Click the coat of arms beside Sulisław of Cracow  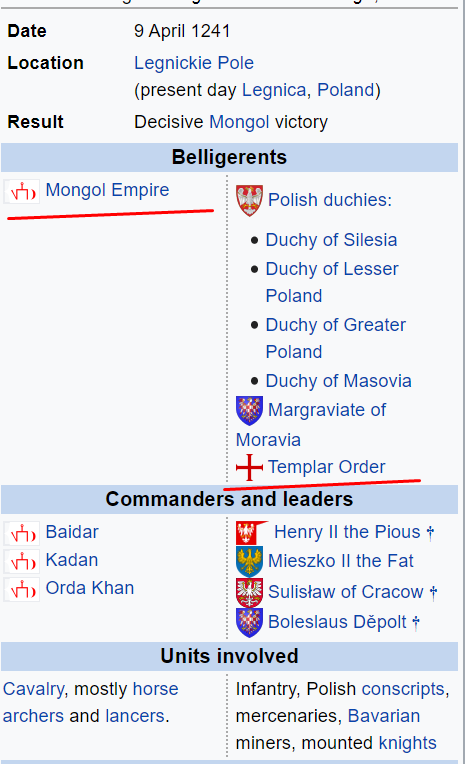click(x=249, y=592)
